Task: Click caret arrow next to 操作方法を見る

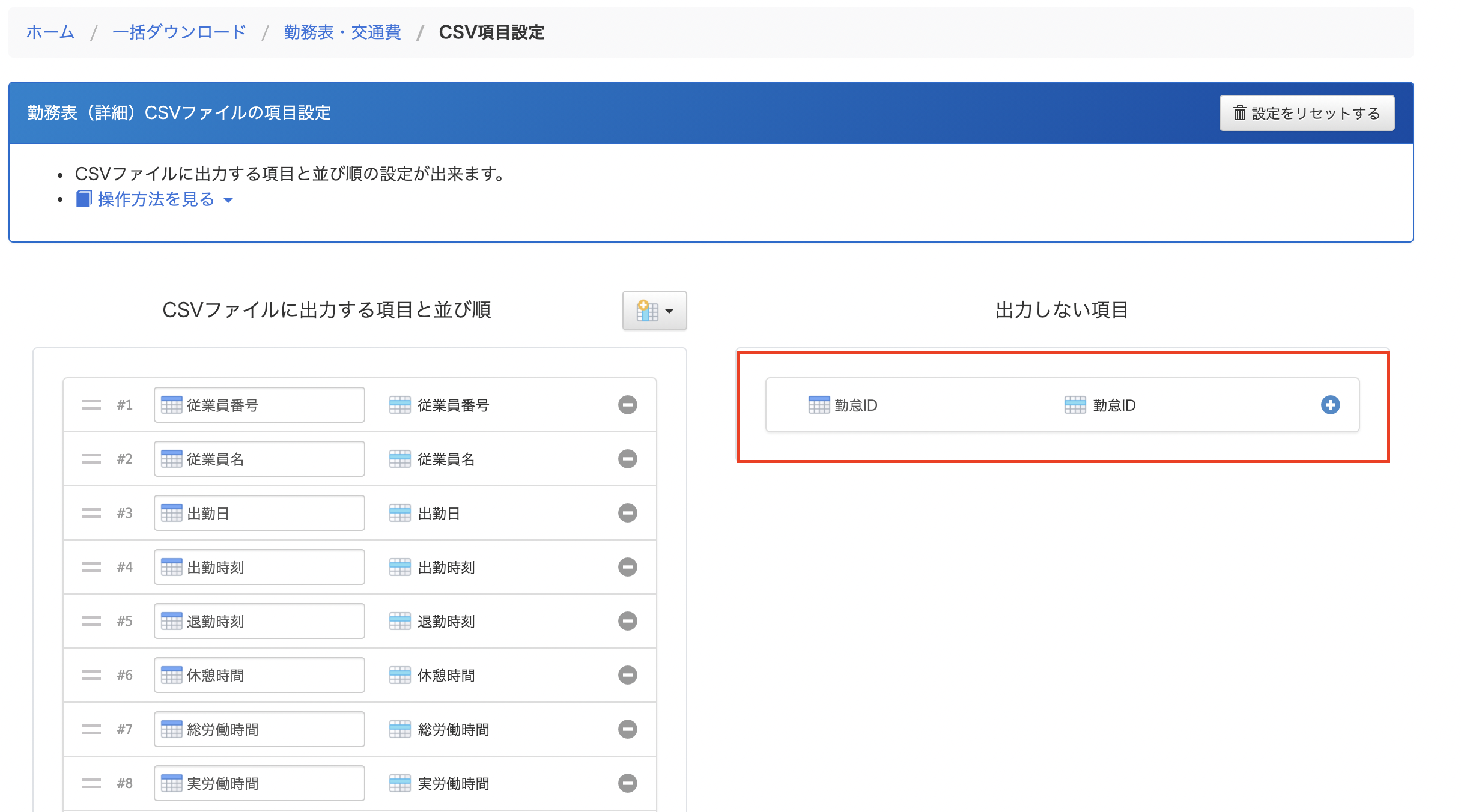Action: point(228,200)
